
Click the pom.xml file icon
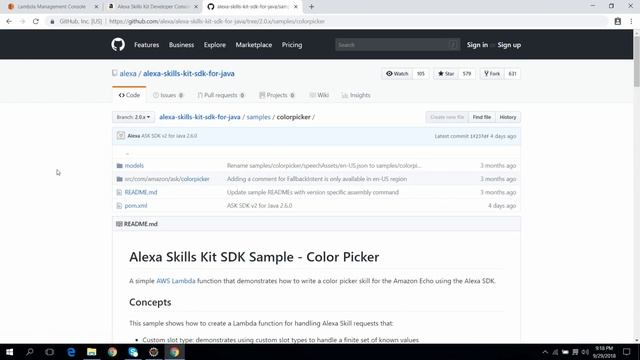click(119, 206)
